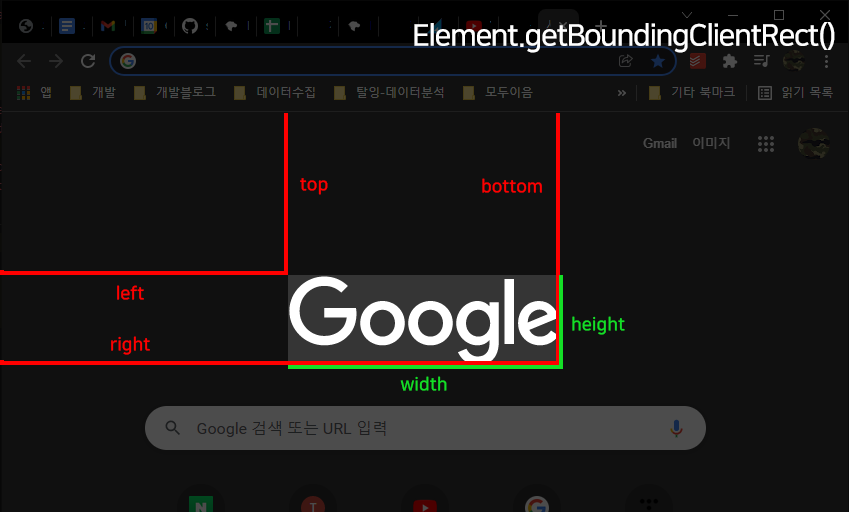Go back with the back arrow
This screenshot has width=849, height=512.
click(x=24, y=61)
